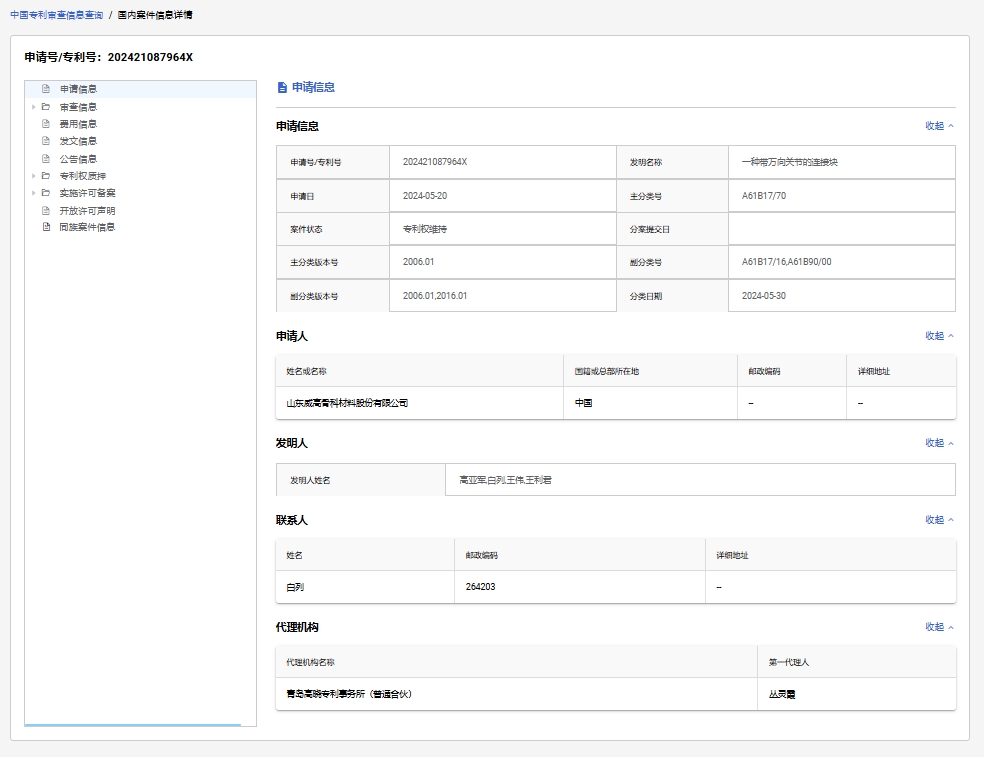Collapse the 申请信息 section with 收起
Screen dimensions: 984x757
point(939,126)
